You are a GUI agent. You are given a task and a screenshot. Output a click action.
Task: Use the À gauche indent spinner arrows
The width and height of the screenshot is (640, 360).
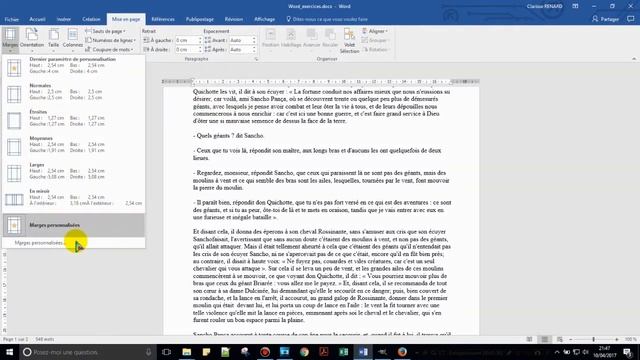pos(200,40)
